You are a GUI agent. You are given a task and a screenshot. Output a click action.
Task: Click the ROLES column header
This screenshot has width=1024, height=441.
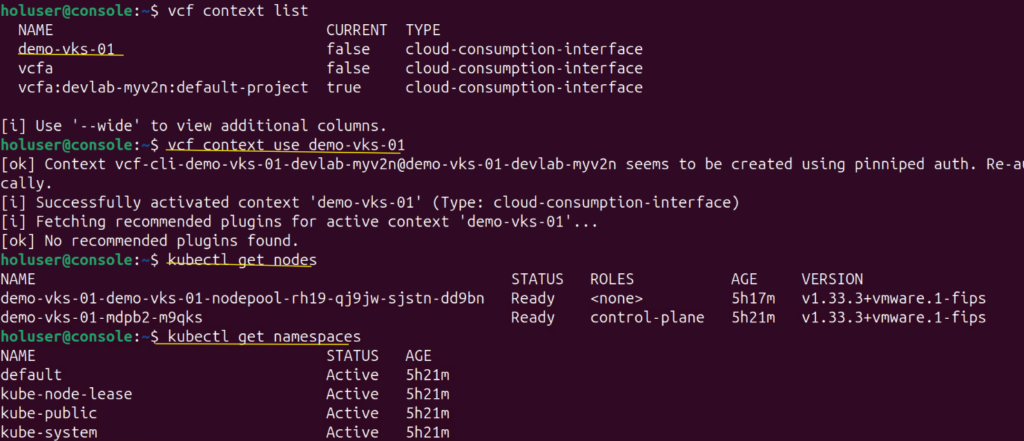tap(614, 279)
